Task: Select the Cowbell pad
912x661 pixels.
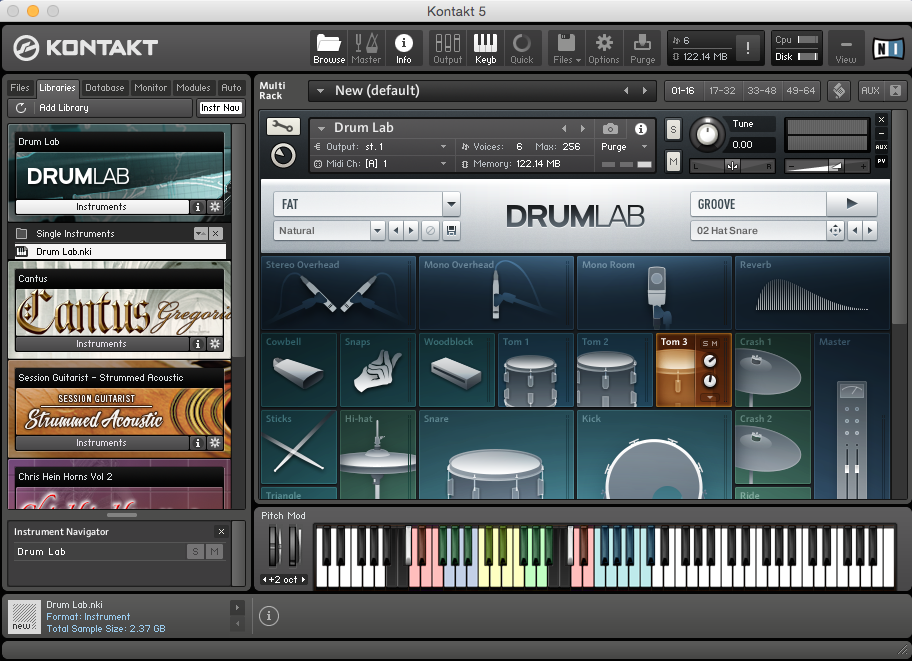Action: tap(299, 369)
